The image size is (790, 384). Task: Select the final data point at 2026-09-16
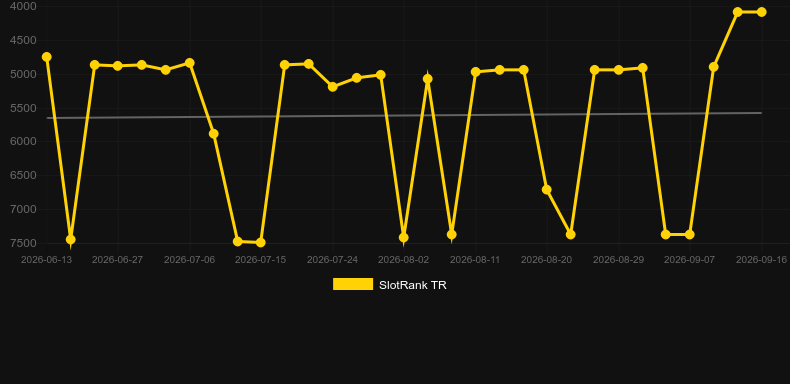[761, 12]
